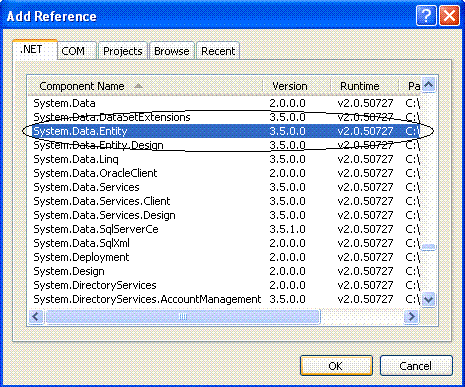Select System.Data.SqlServerCe in the list
The width and height of the screenshot is (465, 387).
coord(224,229)
